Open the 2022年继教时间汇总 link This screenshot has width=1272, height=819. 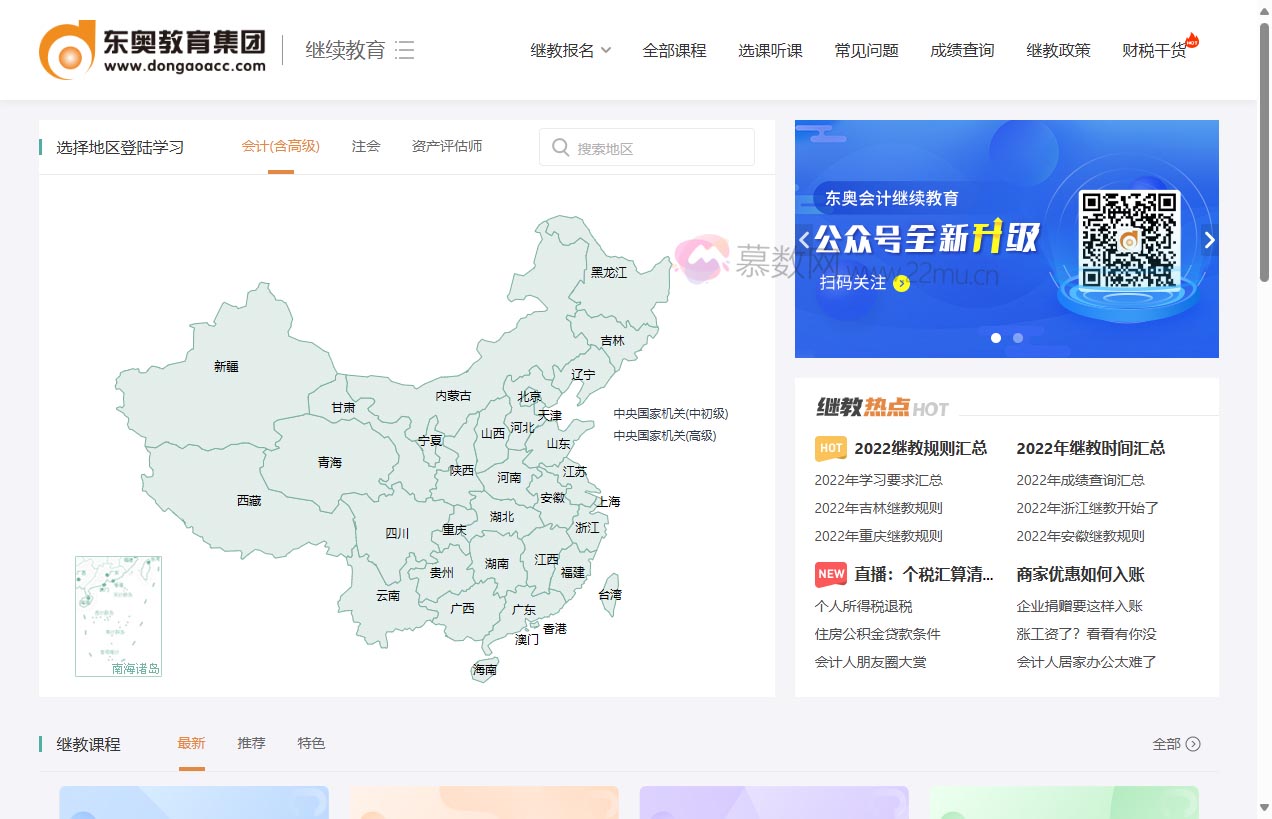click(x=1089, y=448)
